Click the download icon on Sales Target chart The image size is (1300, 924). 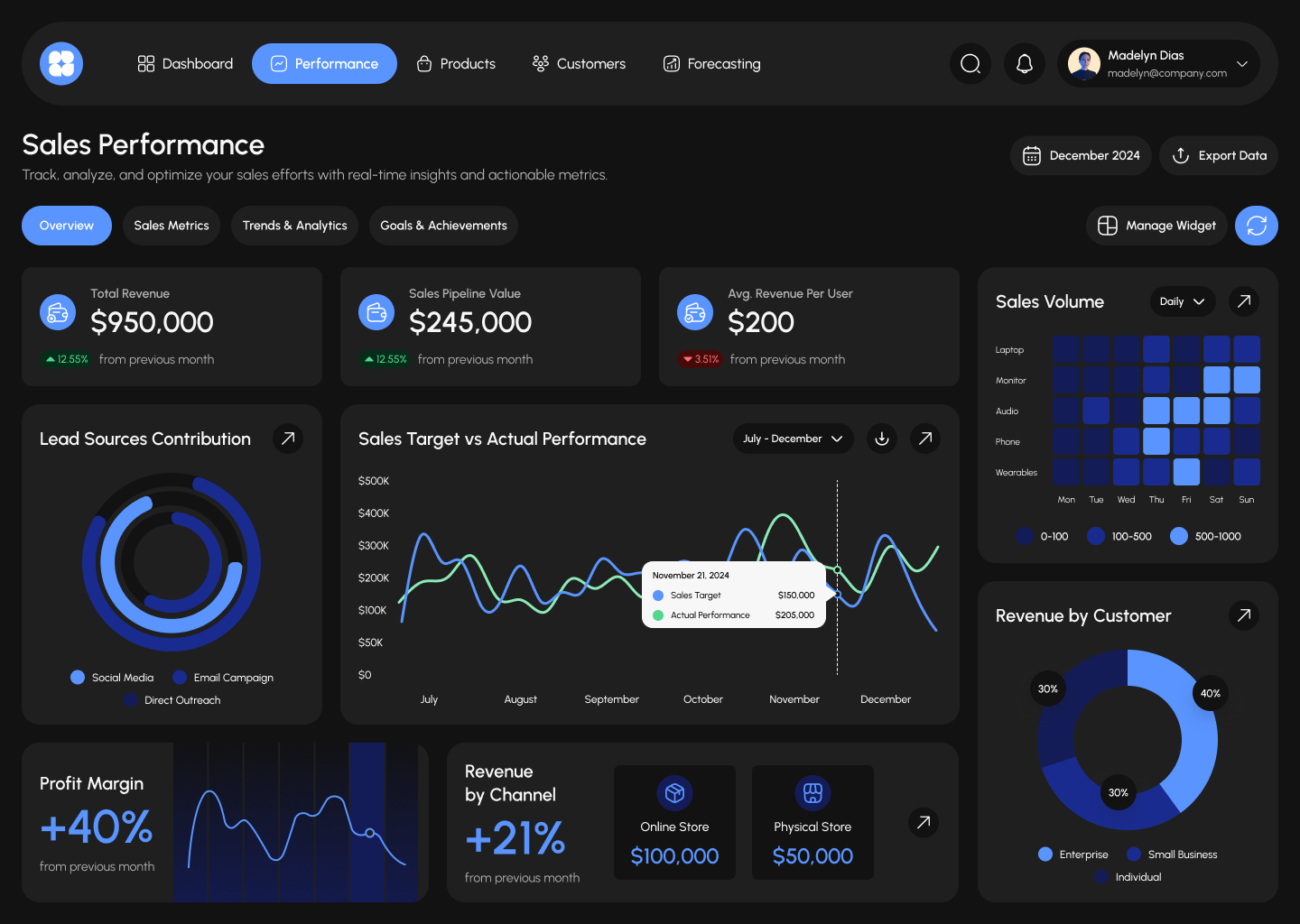pyautogui.click(x=881, y=439)
